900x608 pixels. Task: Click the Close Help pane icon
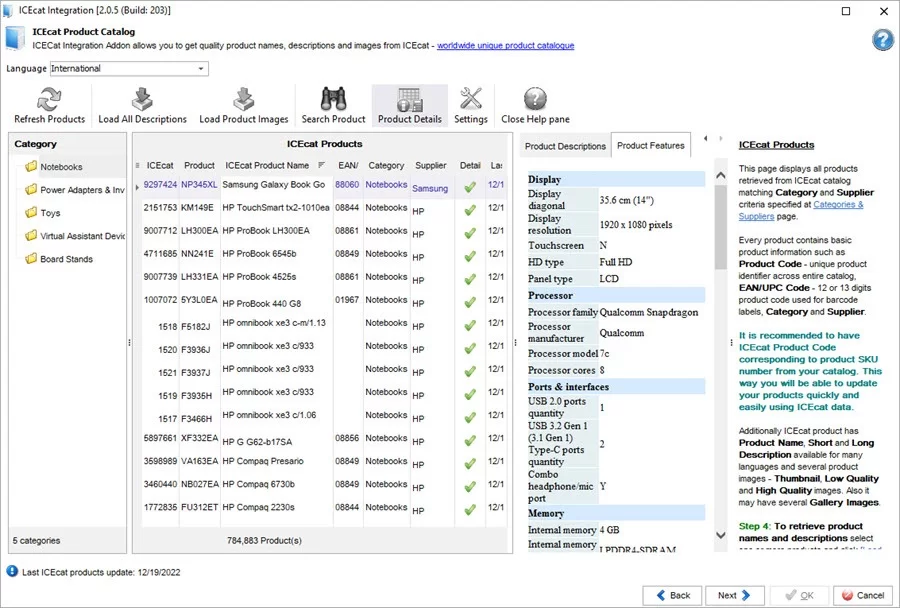(x=535, y=100)
